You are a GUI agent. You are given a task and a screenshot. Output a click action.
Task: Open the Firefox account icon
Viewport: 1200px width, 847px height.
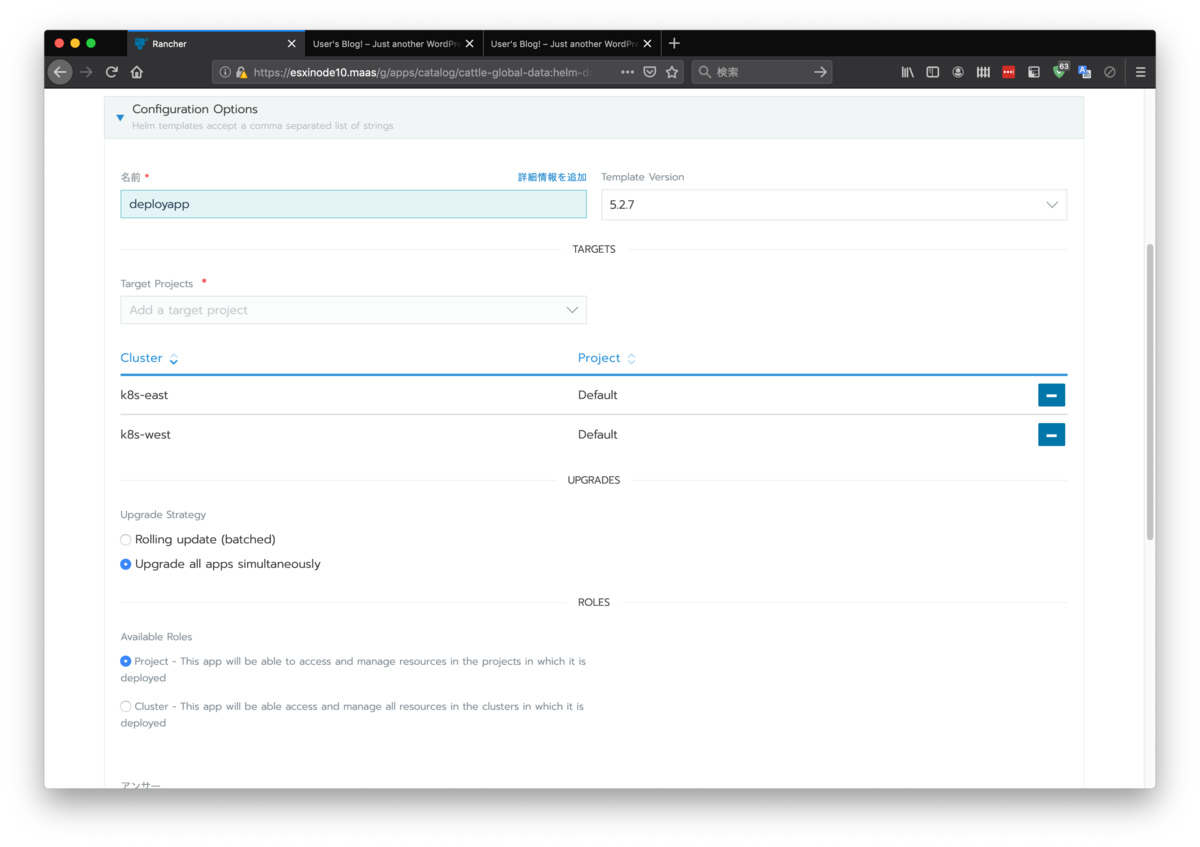click(x=958, y=72)
